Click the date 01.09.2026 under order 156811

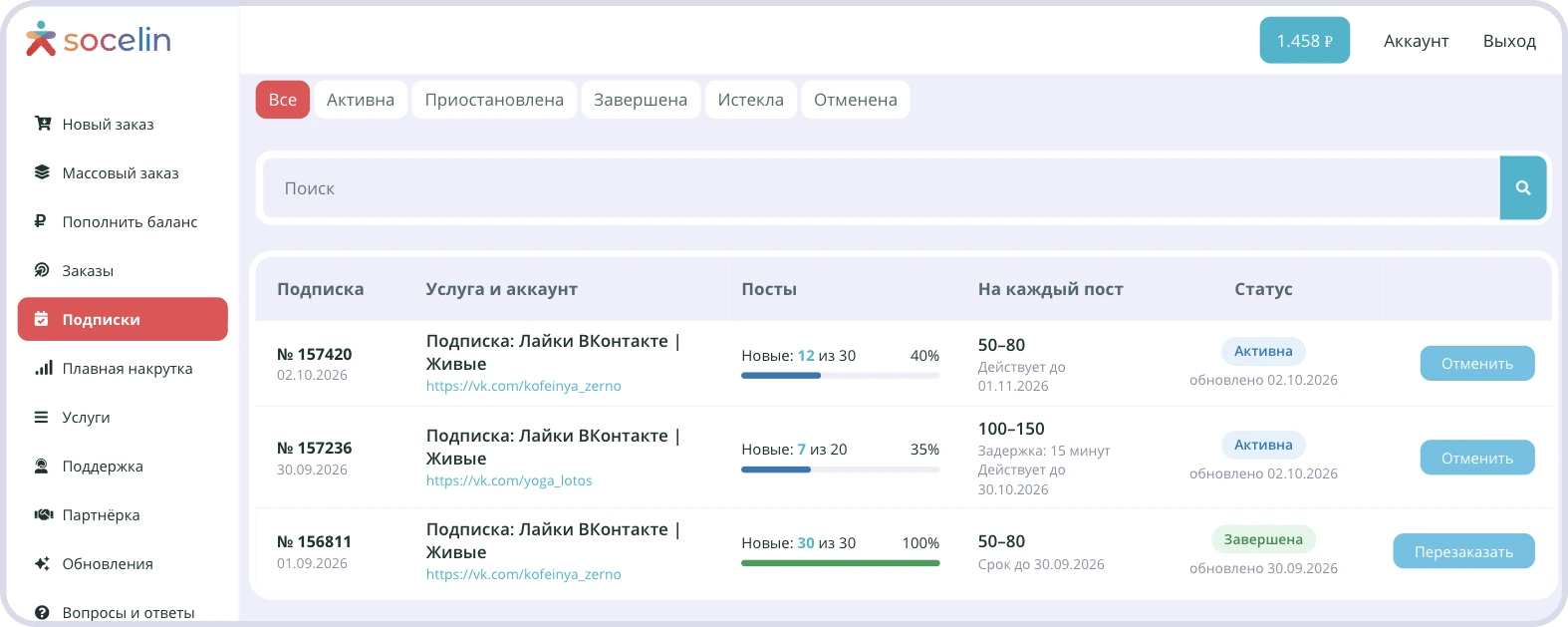click(x=312, y=563)
